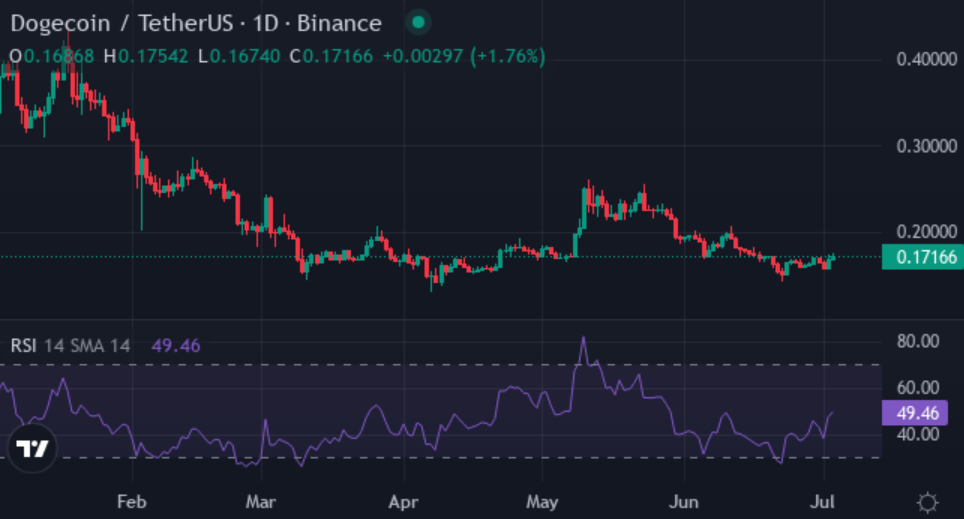
Task: Click the 40.00 level on RSI scale
Action: pos(916,434)
